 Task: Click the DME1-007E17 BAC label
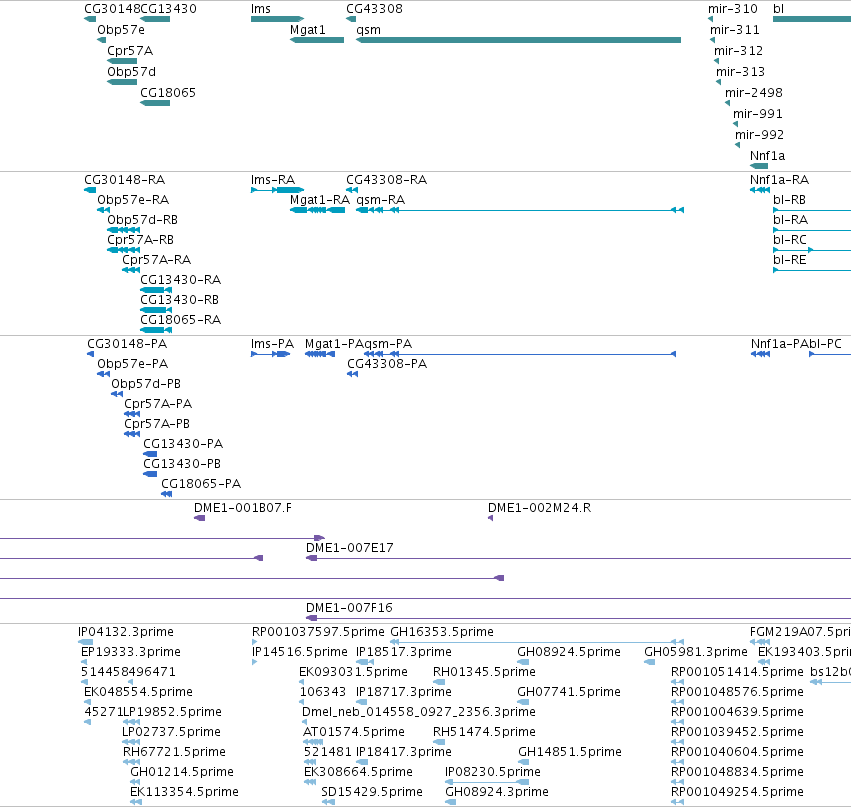350,548
